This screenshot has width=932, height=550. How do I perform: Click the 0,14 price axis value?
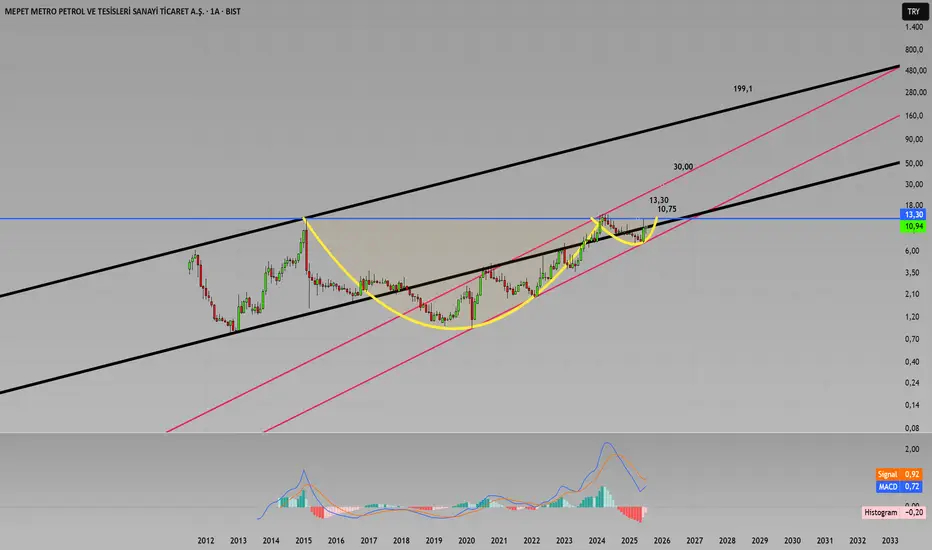tap(912, 406)
